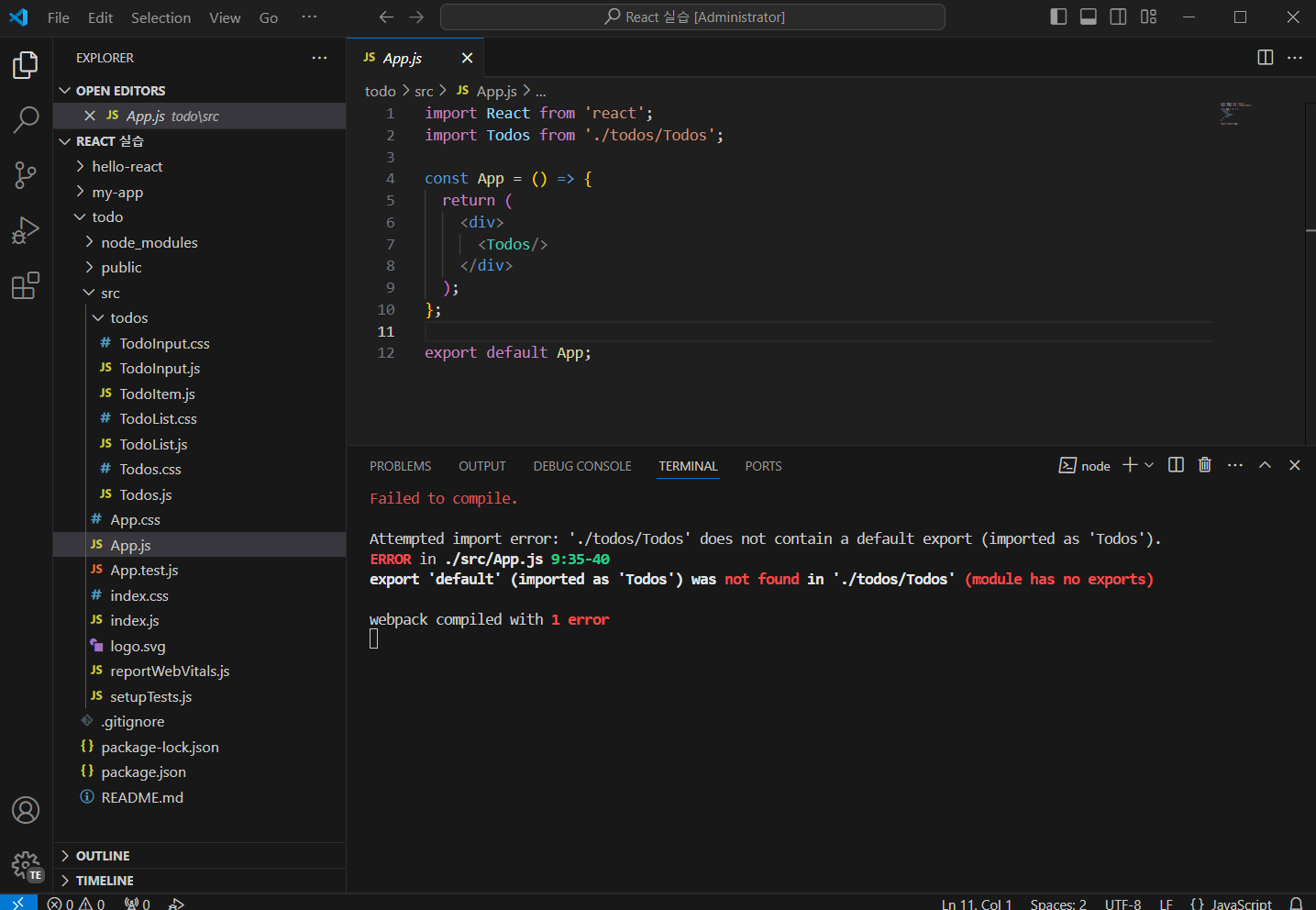Open terminal panel More Actions ellipsis
The width and height of the screenshot is (1316, 910).
[1235, 465]
